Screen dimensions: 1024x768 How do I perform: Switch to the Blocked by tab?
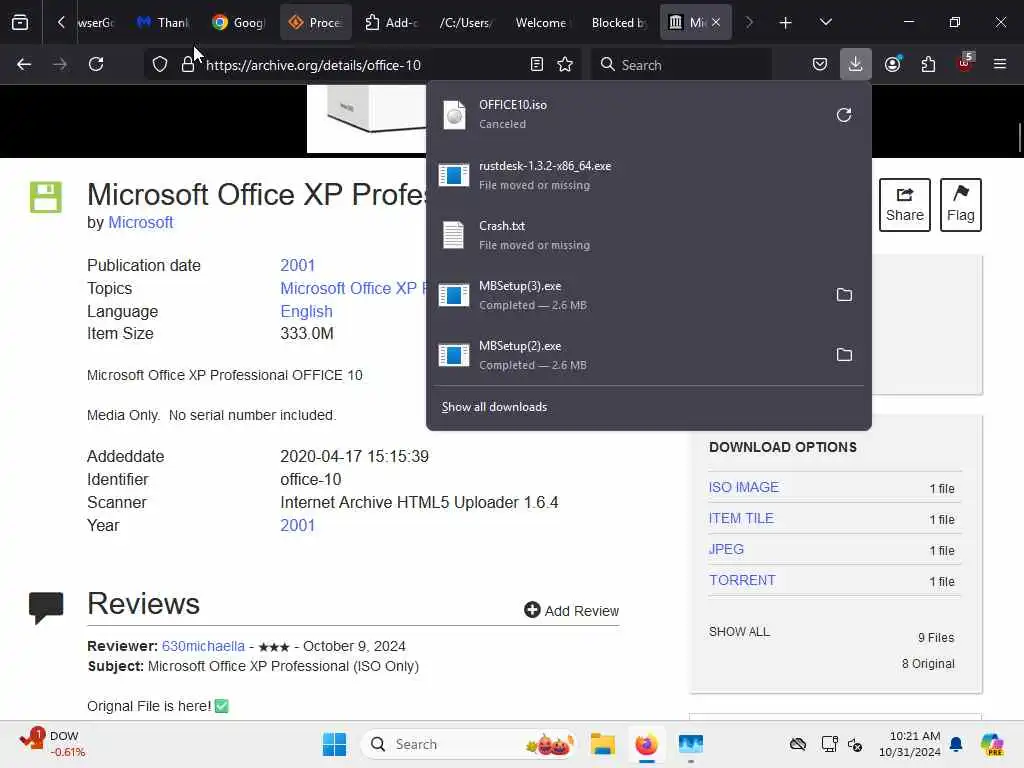tap(619, 23)
